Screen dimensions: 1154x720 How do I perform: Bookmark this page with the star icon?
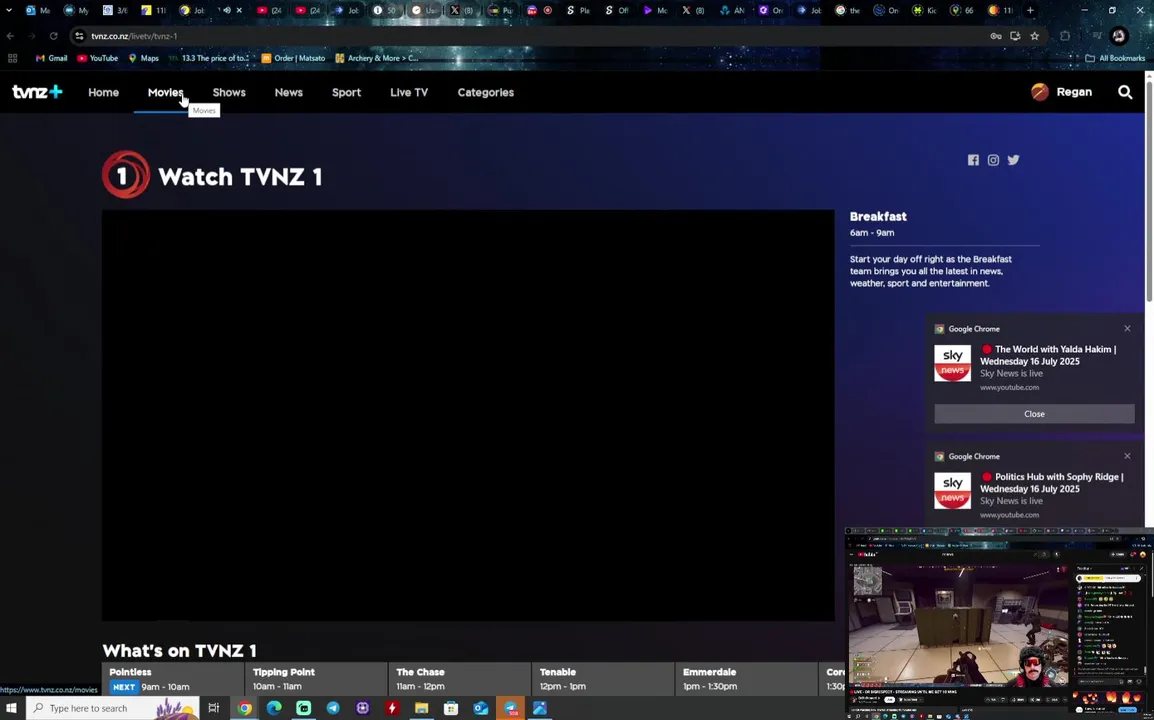click(x=1034, y=36)
